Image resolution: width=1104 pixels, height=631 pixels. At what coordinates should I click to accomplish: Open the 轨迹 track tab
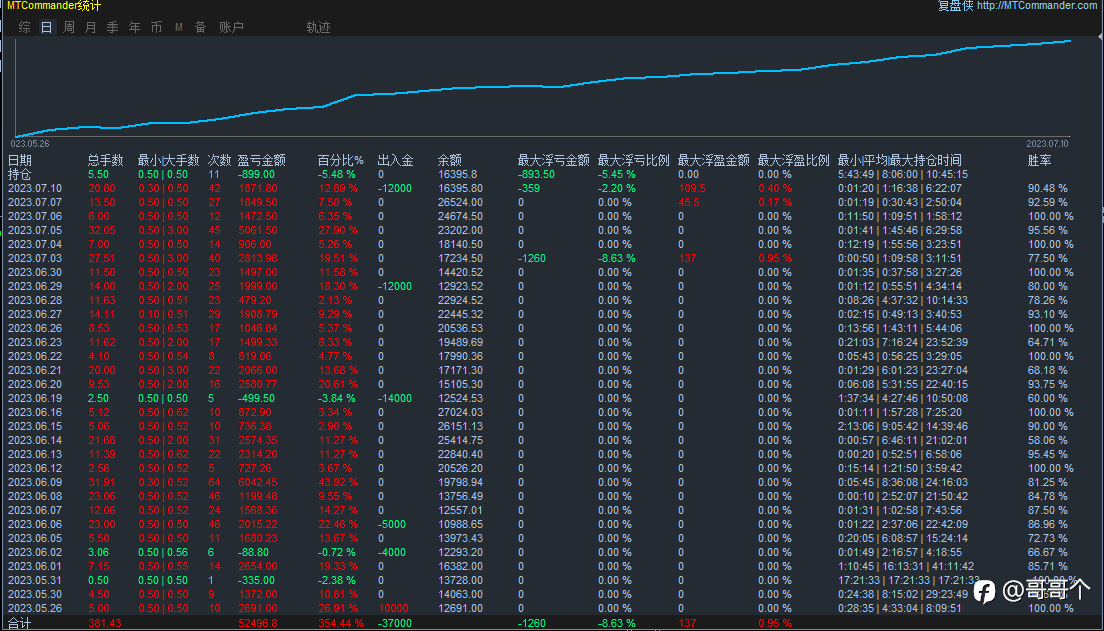point(318,27)
